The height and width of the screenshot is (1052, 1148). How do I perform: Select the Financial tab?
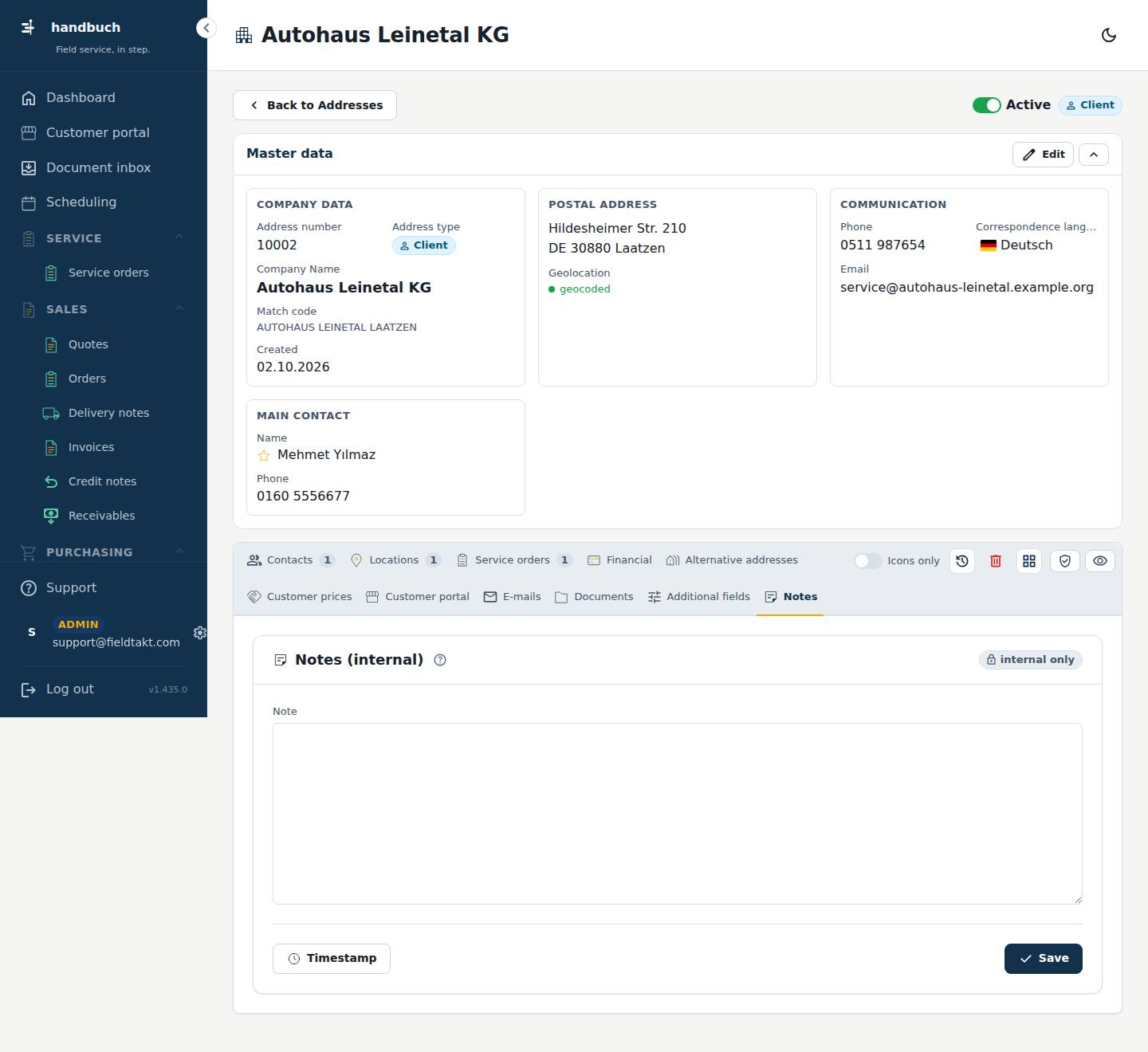click(x=619, y=560)
